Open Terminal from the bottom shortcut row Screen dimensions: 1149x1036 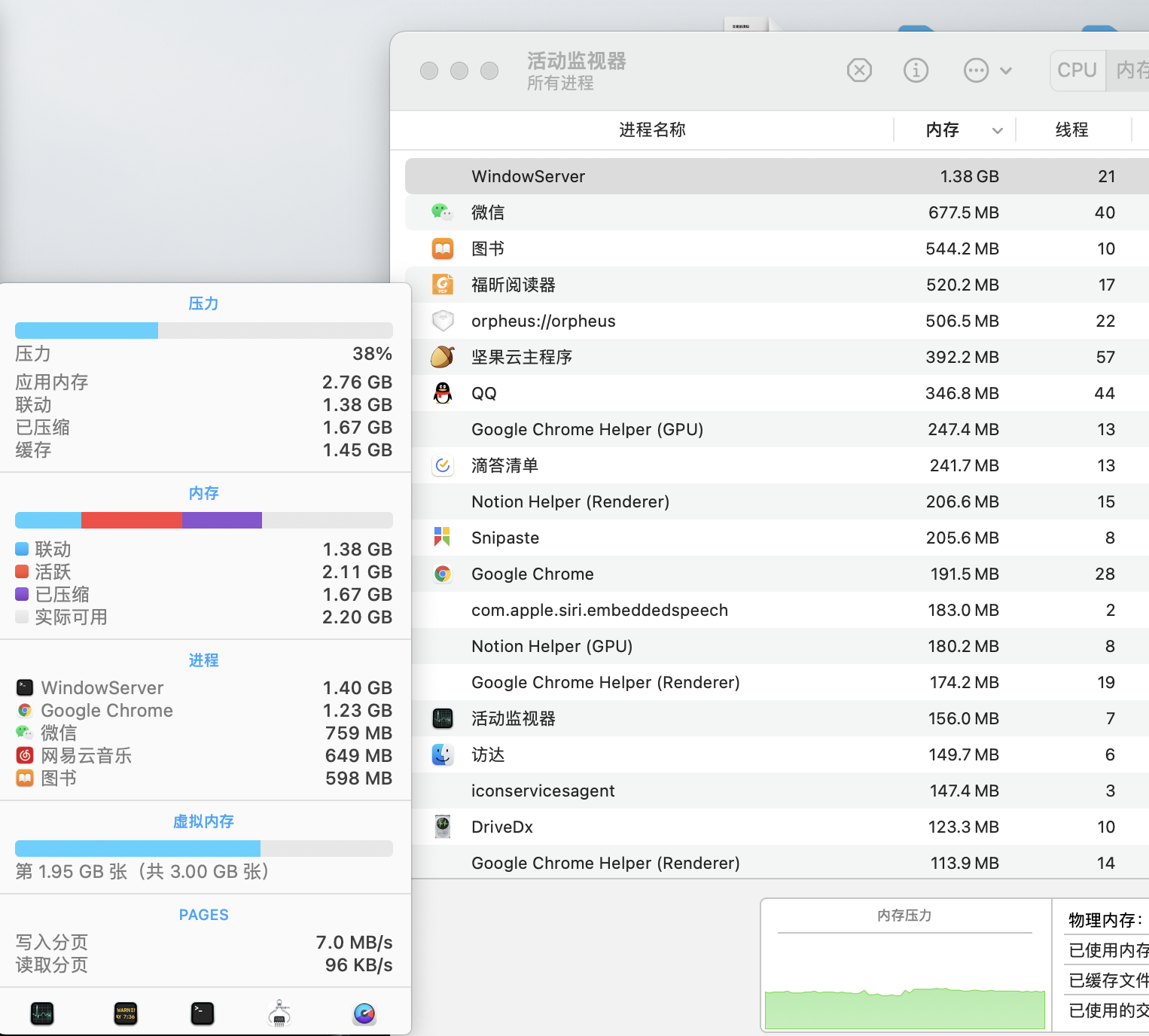click(x=202, y=1013)
